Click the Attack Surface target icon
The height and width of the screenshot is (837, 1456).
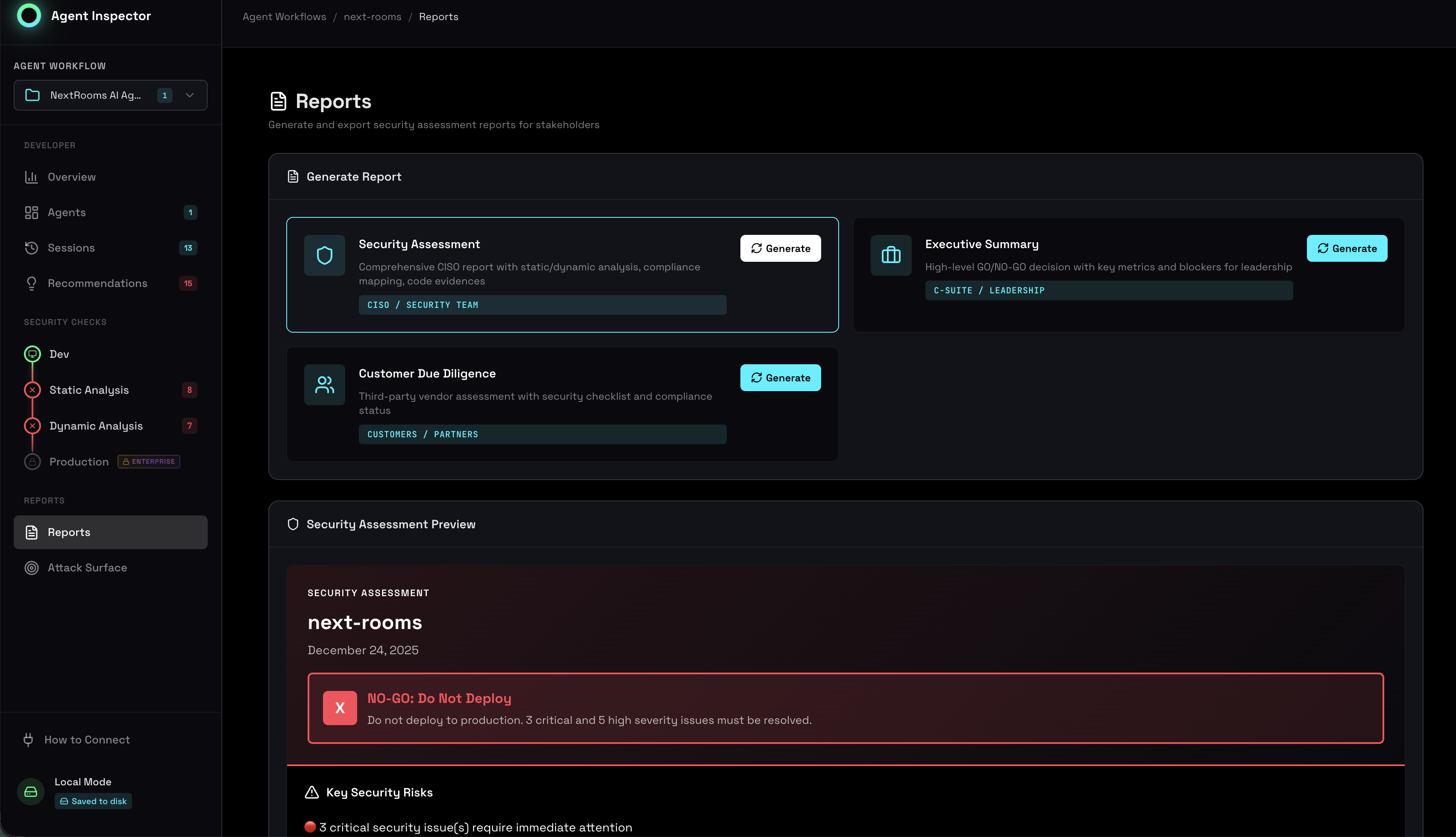32,568
